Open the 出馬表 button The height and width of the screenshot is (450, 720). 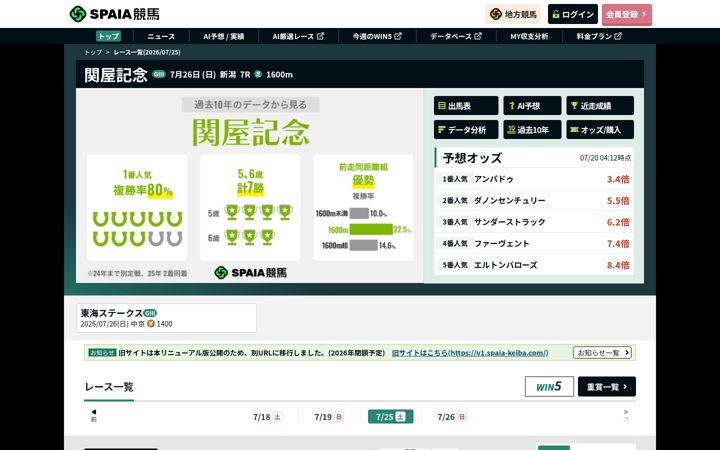pyautogui.click(x=466, y=106)
